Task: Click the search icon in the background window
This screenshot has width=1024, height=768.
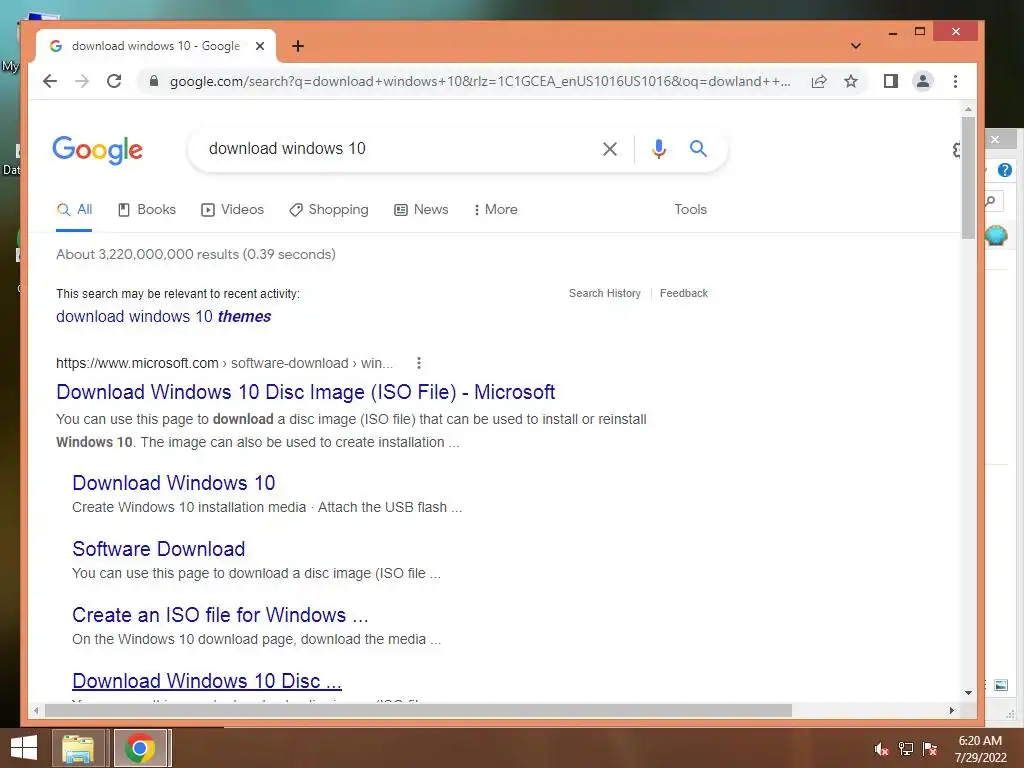Action: point(991,201)
